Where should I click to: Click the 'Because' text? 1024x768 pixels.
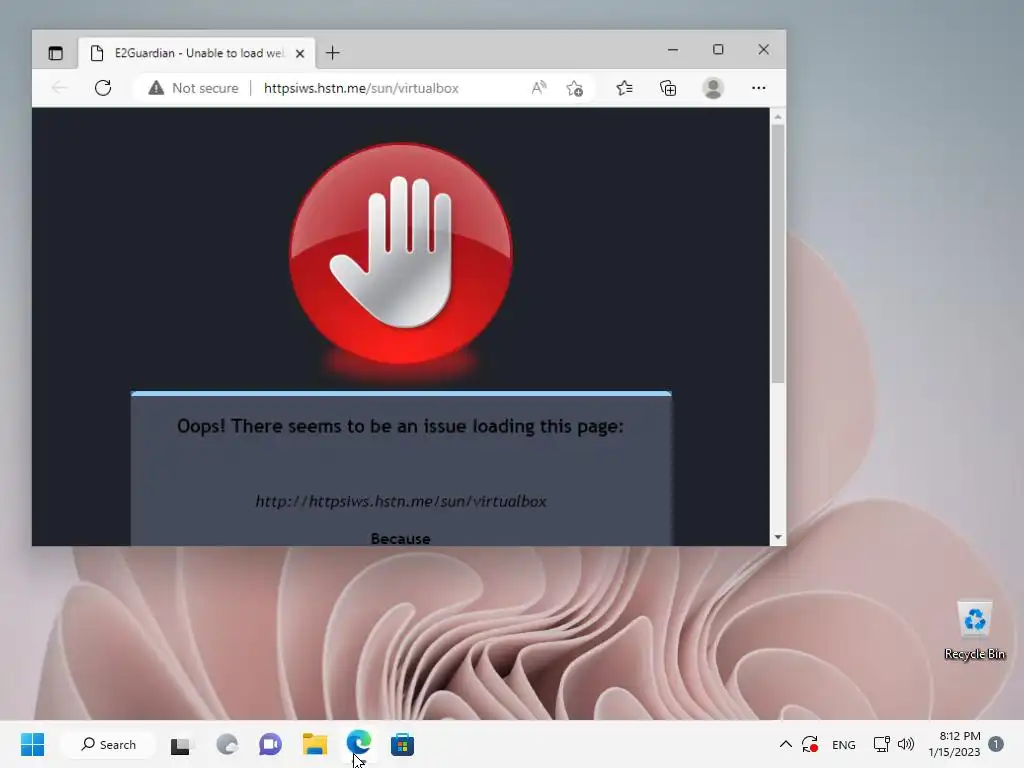click(400, 539)
